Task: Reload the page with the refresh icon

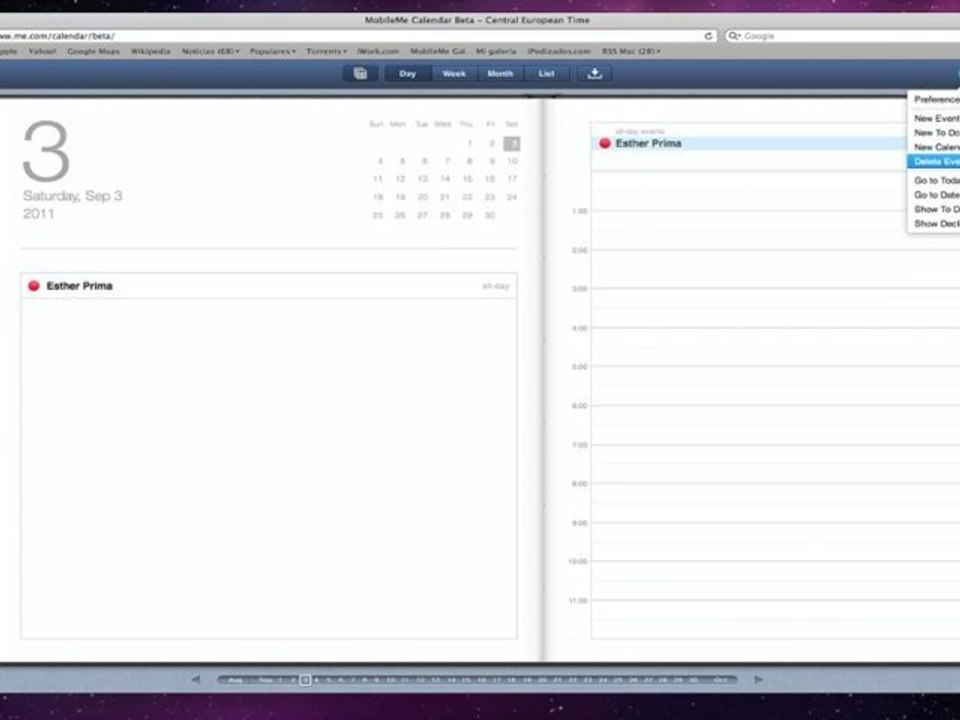Action: click(708, 36)
